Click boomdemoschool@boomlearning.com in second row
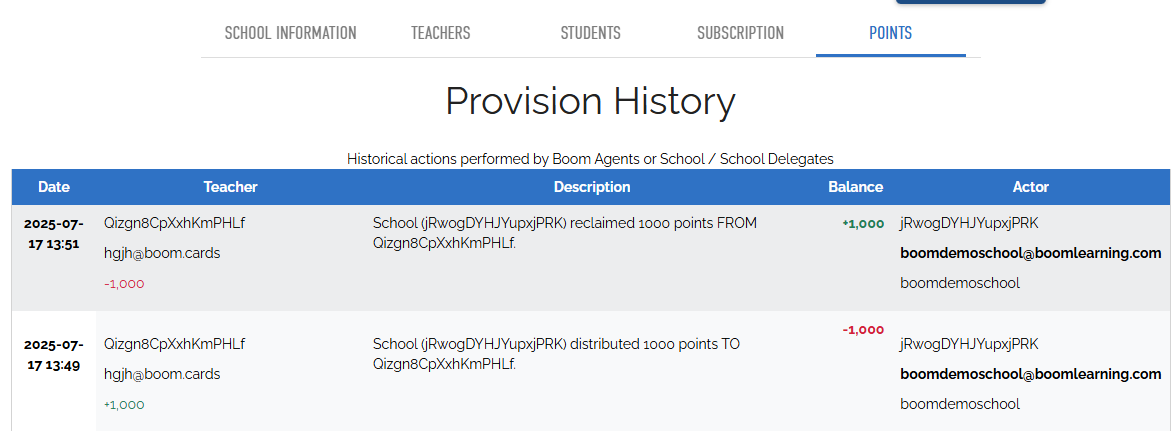1173x431 pixels. [x=1031, y=374]
